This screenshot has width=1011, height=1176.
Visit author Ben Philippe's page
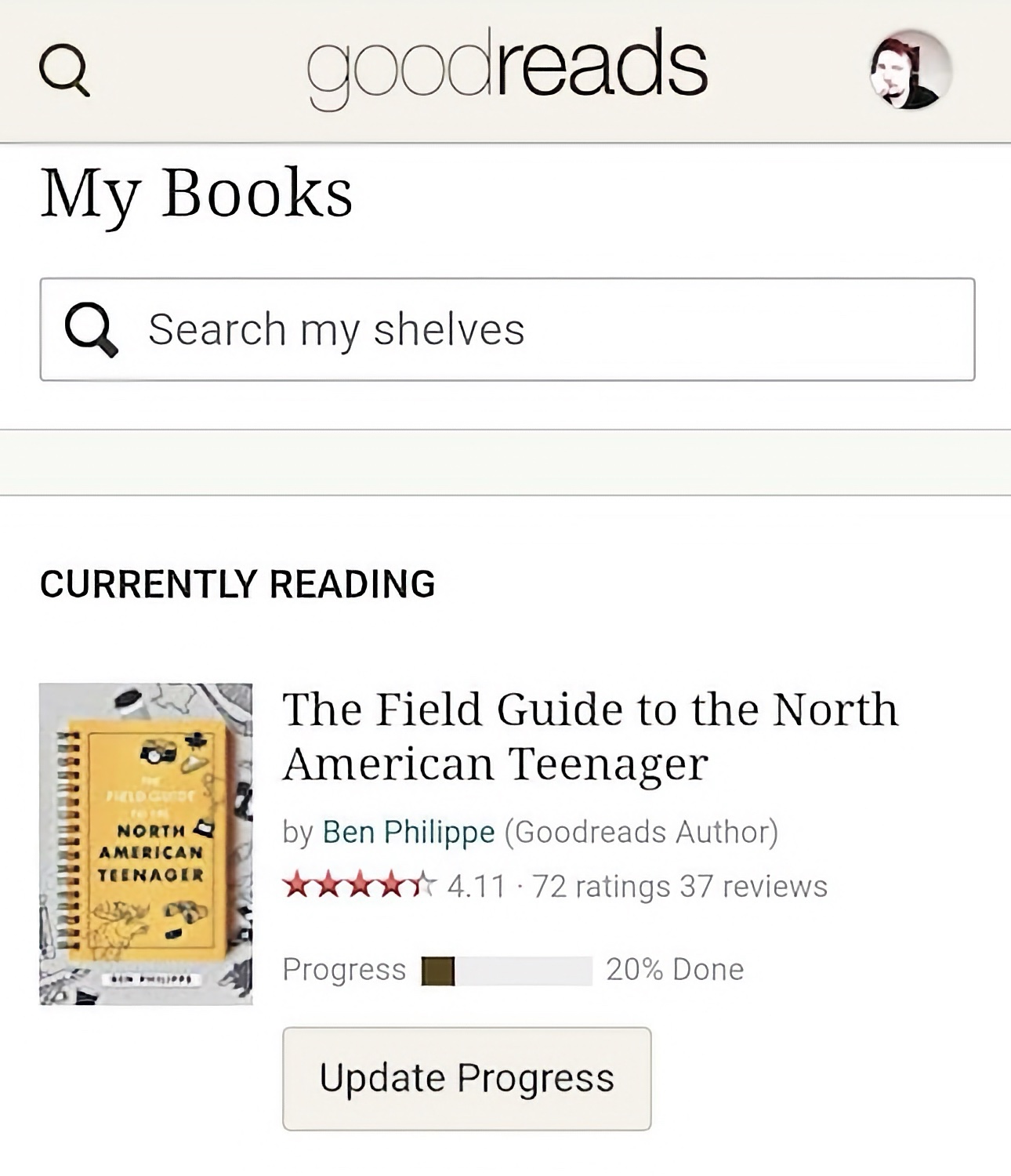(408, 832)
